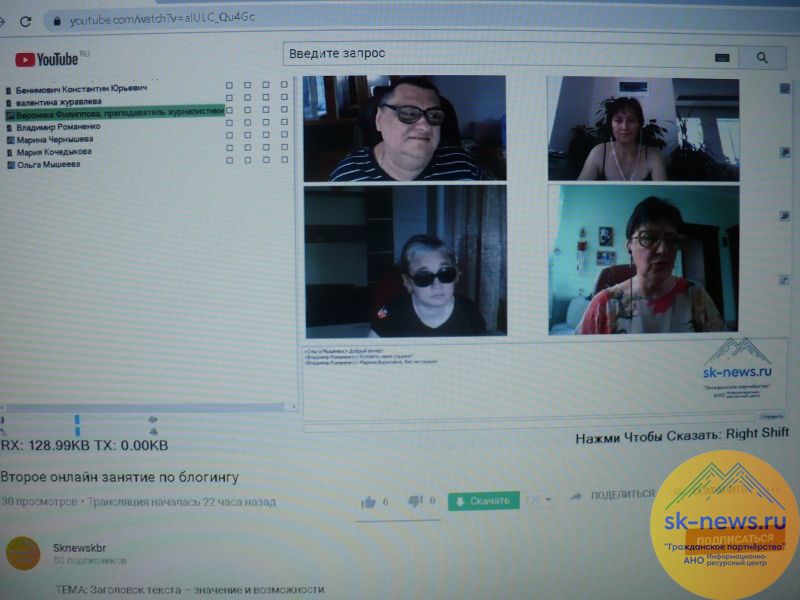Open the on-screen keyboard icon in search
The height and width of the screenshot is (600, 800).
point(722,57)
